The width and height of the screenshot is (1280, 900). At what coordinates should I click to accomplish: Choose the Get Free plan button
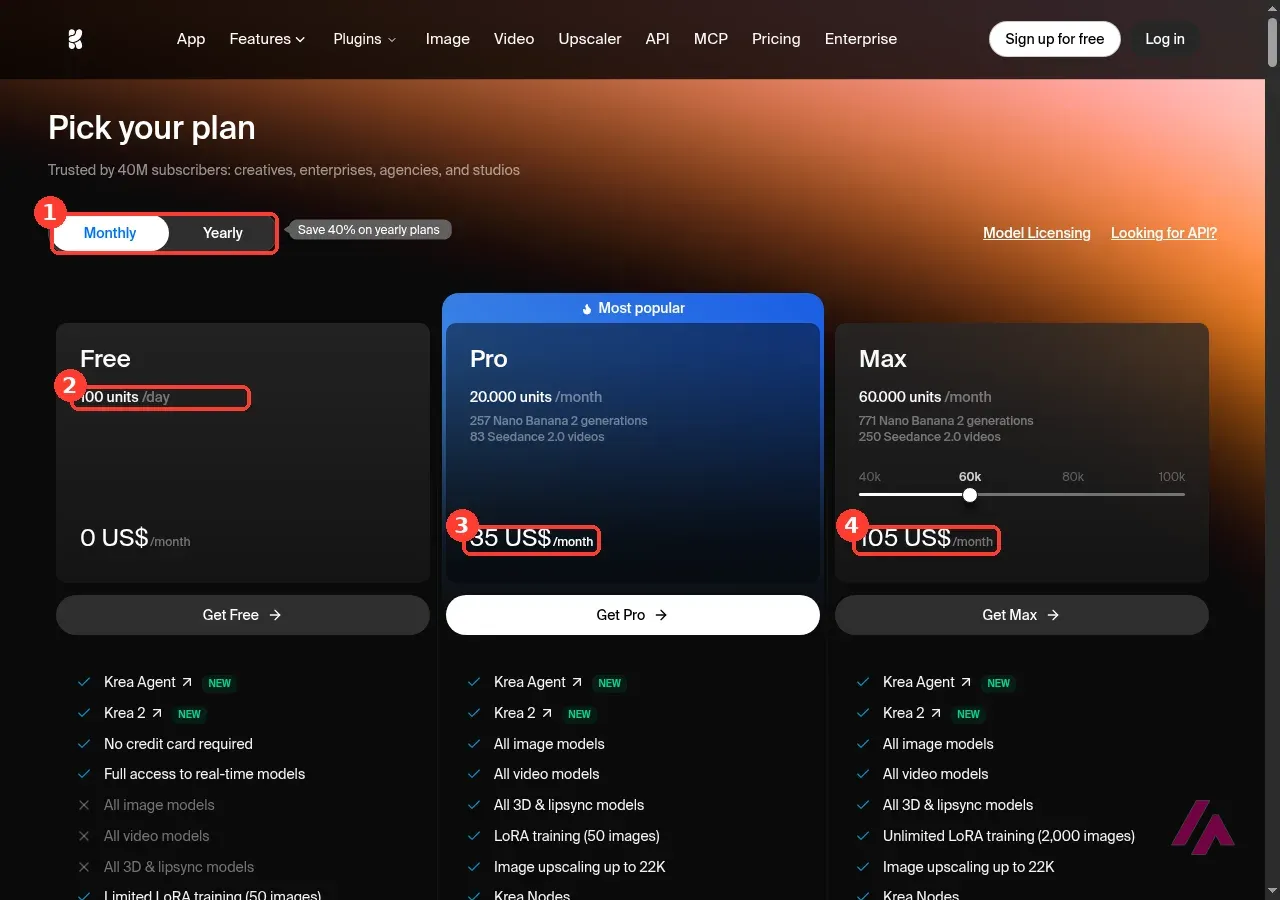coord(243,615)
